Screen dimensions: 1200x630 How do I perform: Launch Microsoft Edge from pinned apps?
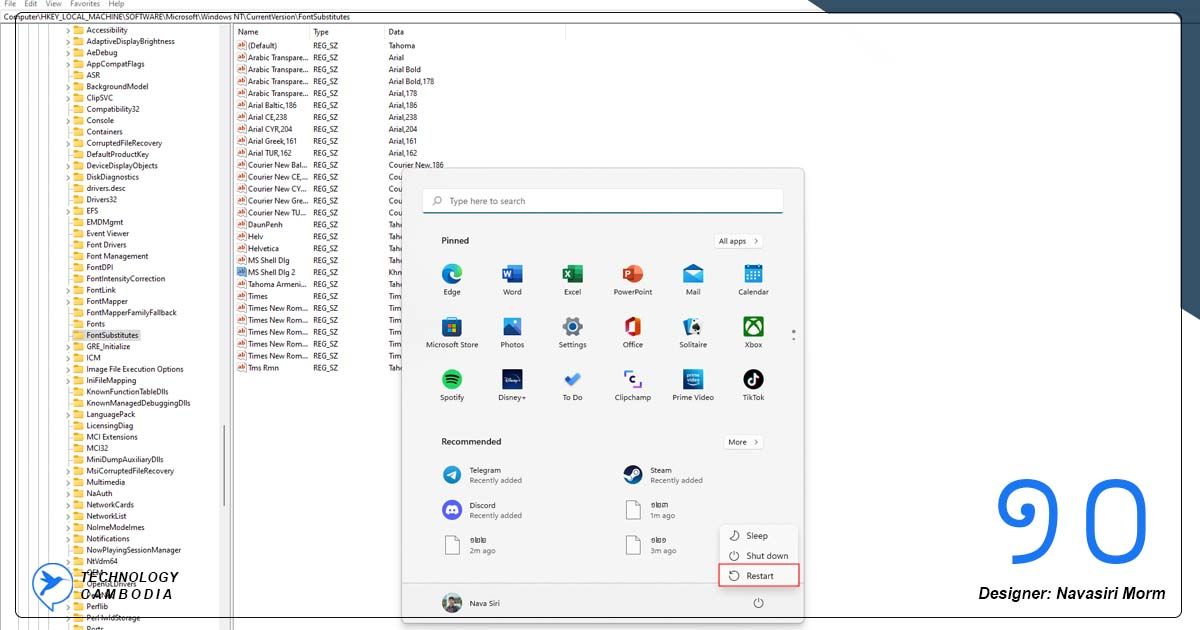pyautogui.click(x=452, y=274)
